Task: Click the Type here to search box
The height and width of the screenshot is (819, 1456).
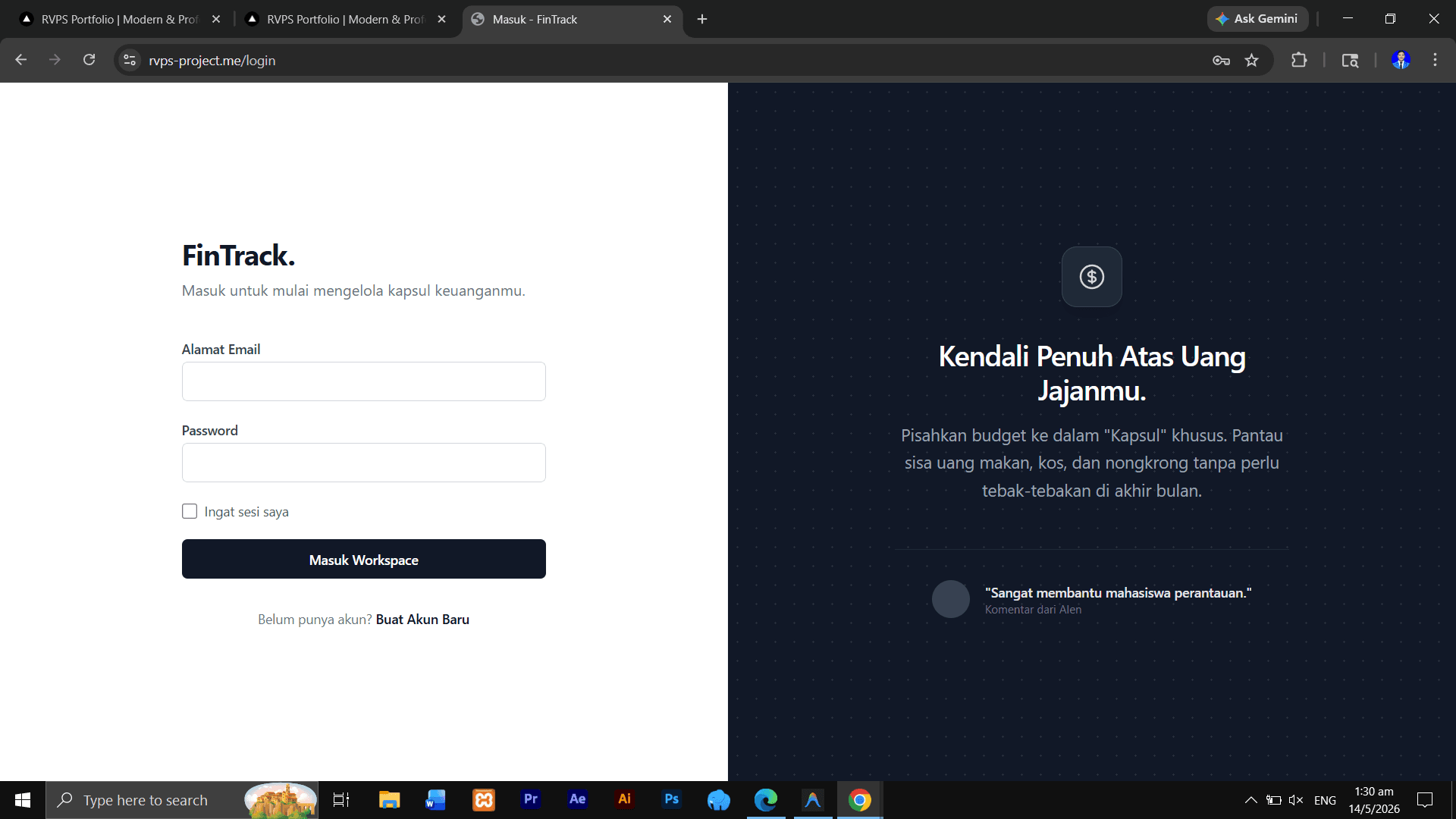Action: [182, 800]
